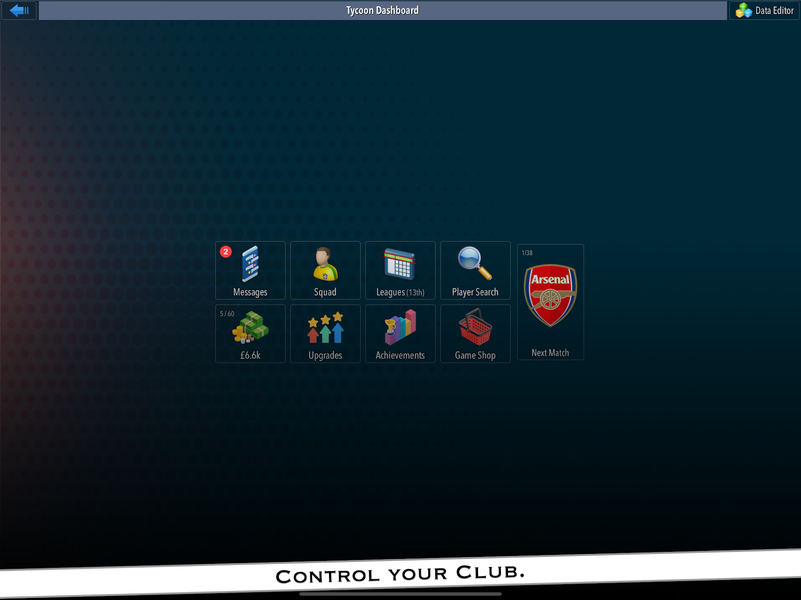The height and width of the screenshot is (600, 801).
Task: Select the £6.6k balance text
Action: coord(250,355)
